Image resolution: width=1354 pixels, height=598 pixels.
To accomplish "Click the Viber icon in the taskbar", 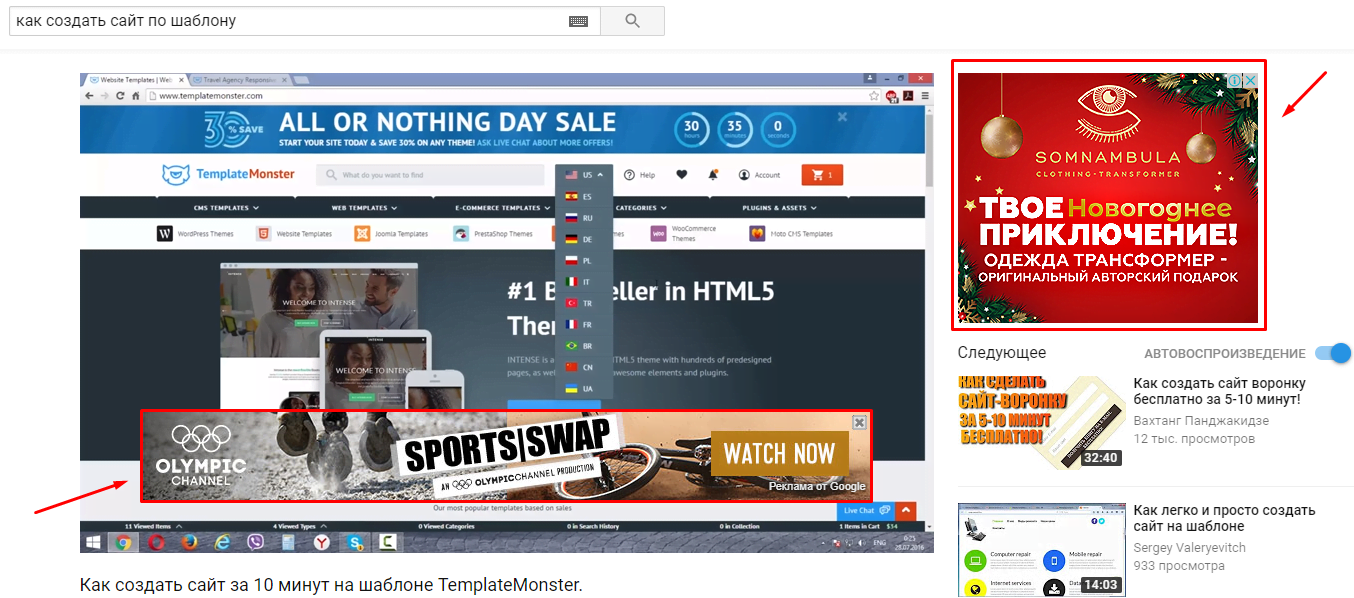I will [x=255, y=543].
